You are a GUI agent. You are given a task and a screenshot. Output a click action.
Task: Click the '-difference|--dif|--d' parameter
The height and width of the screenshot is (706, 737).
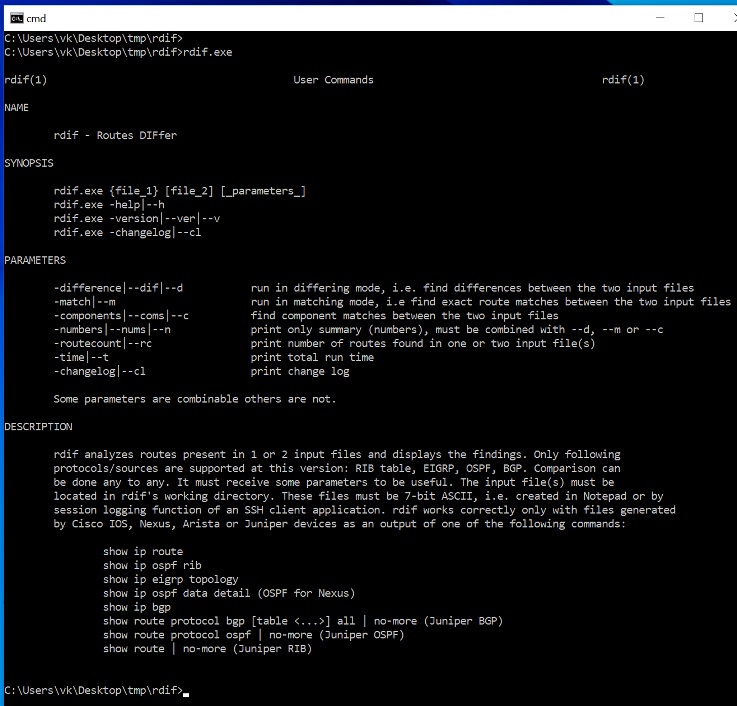click(x=118, y=288)
